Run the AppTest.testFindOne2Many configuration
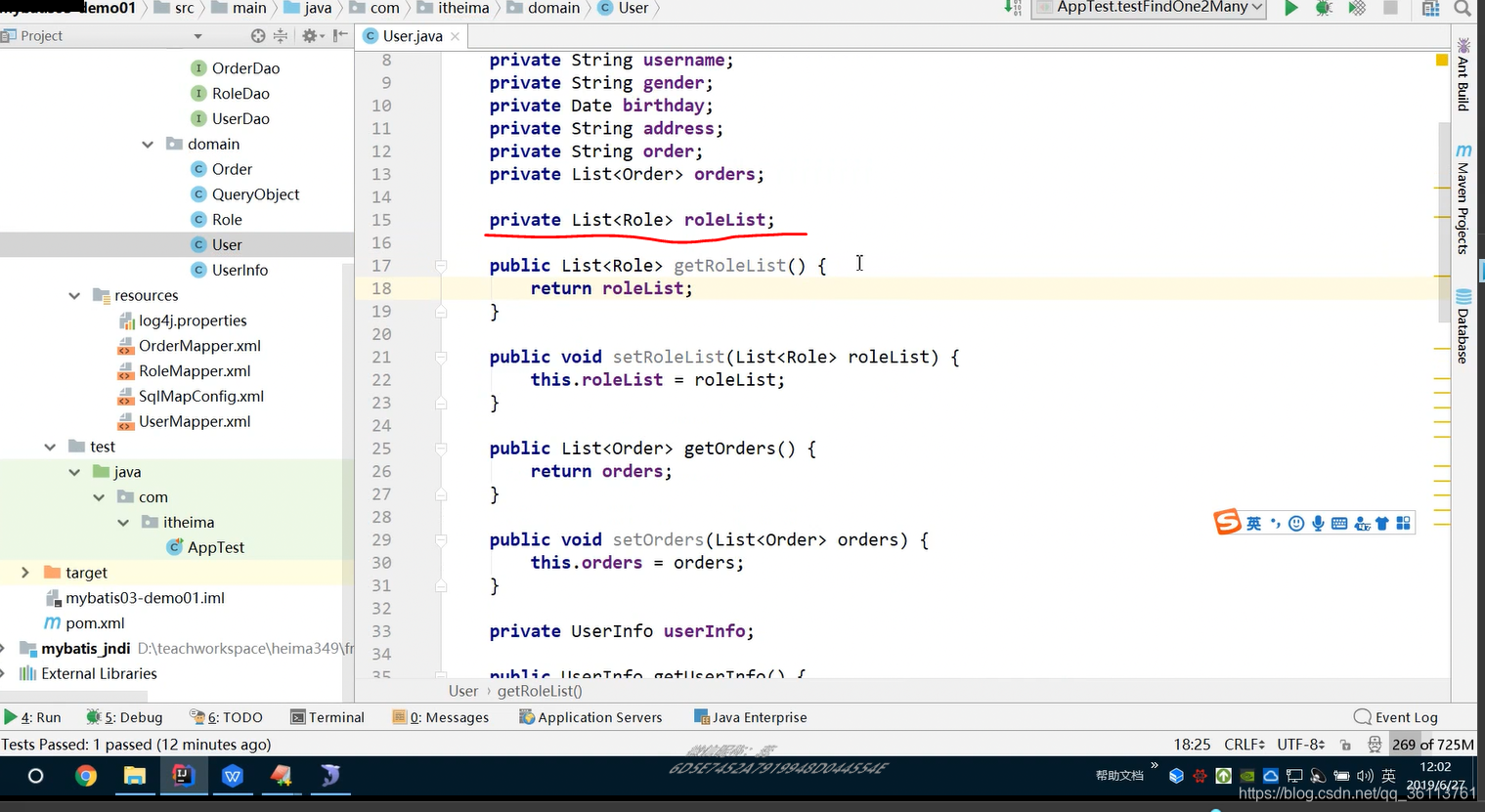Viewport: 1485px width, 812px height. (1290, 8)
